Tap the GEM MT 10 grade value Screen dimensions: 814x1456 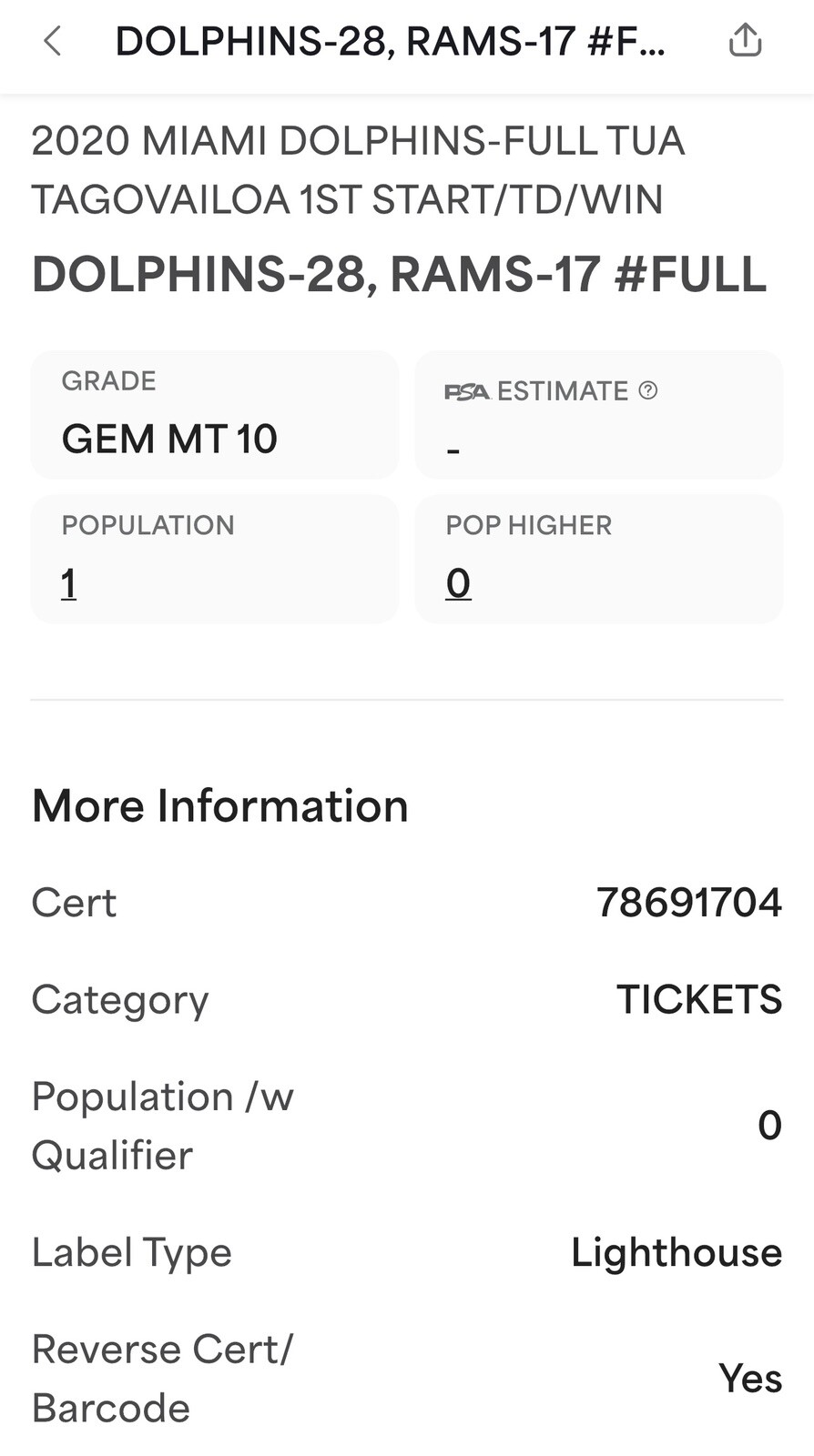click(169, 439)
